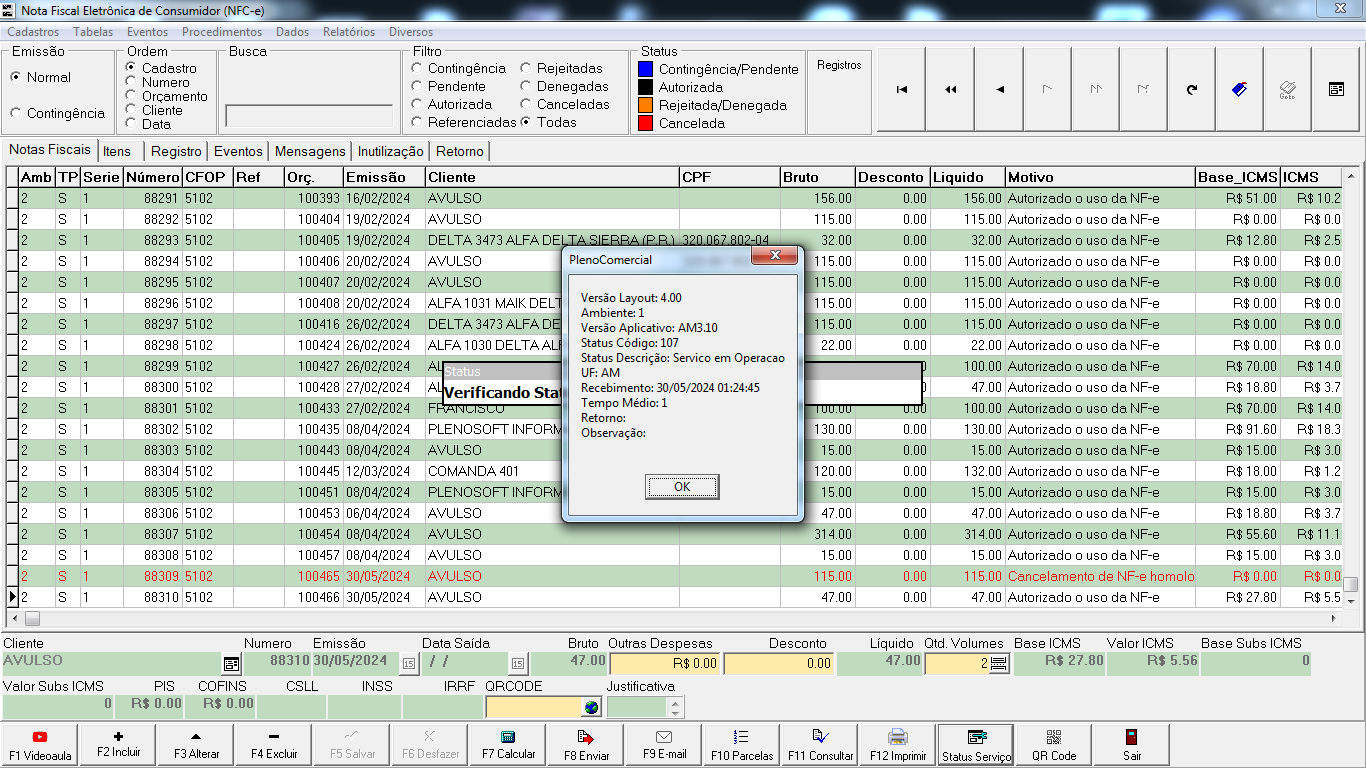Click the Motivo column header

click(x=1100, y=177)
